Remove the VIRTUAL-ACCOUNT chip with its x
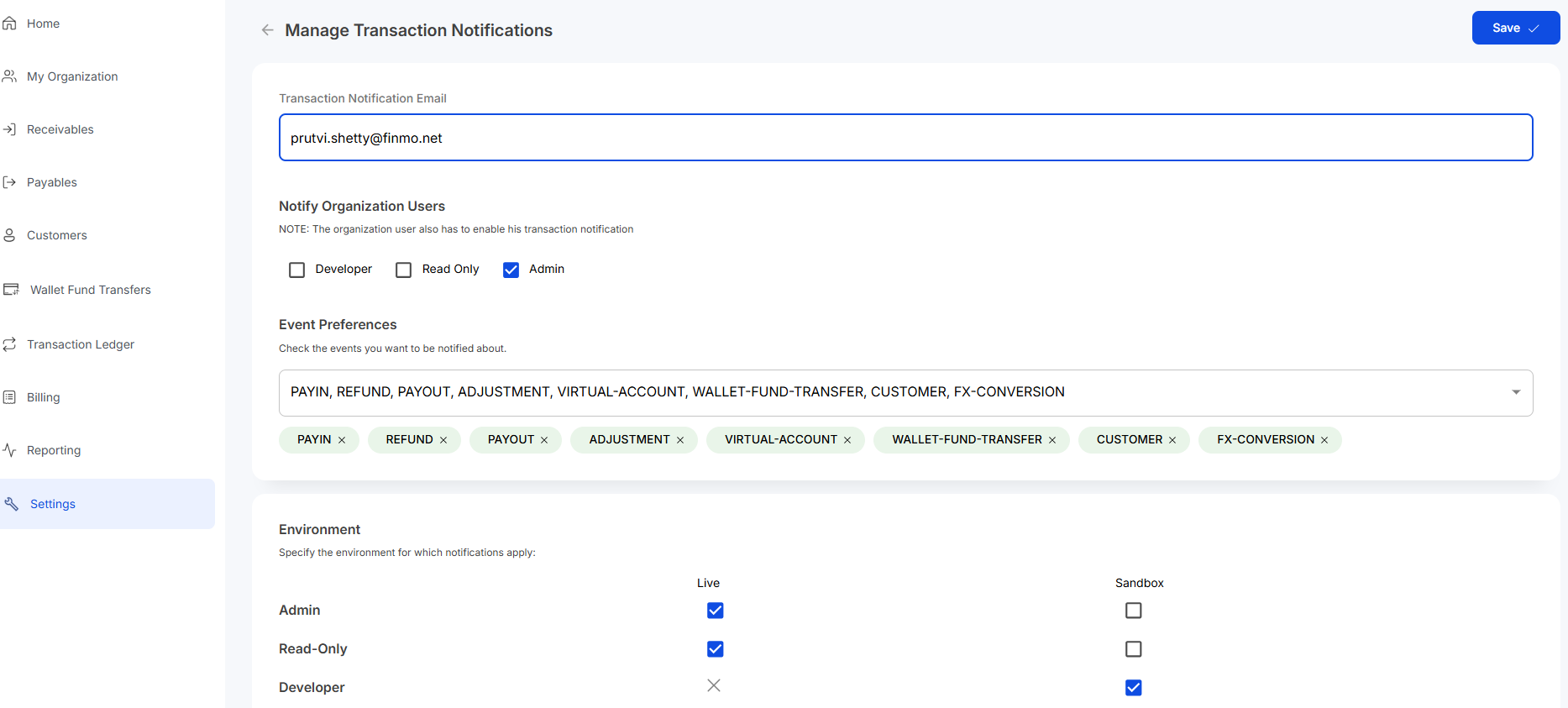 tap(847, 440)
